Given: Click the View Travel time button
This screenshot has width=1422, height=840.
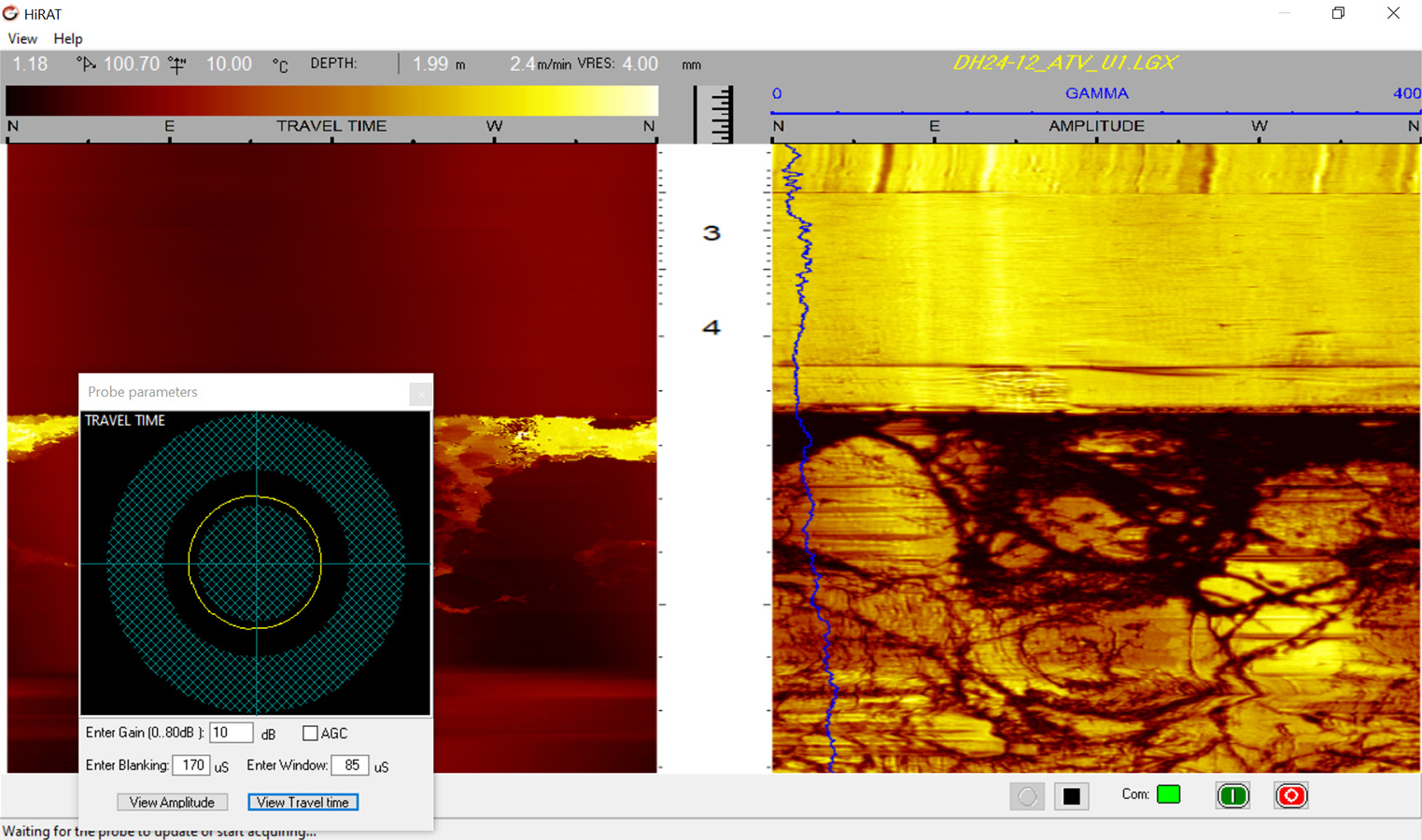Looking at the screenshot, I should pos(303,803).
